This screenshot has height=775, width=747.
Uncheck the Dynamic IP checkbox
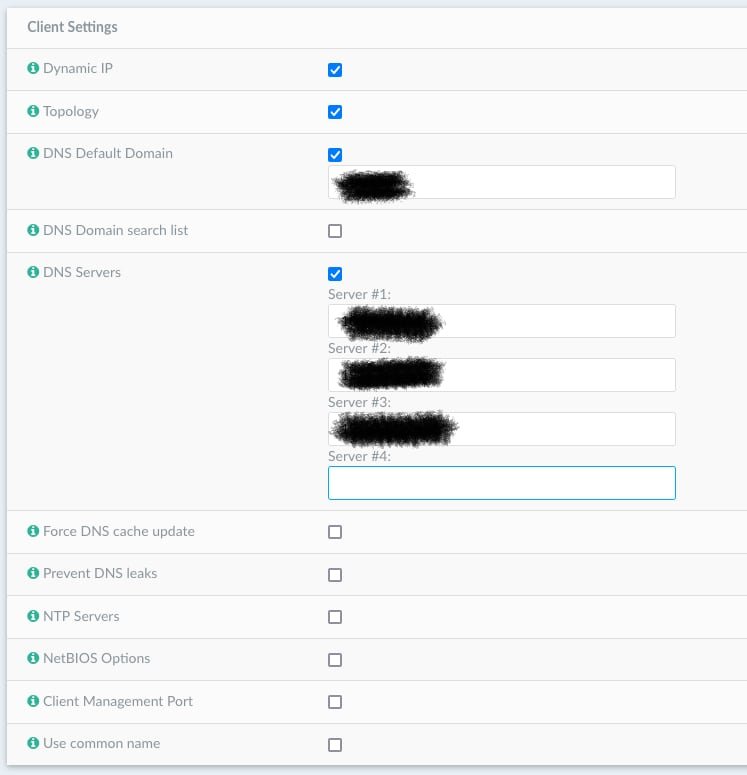335,70
